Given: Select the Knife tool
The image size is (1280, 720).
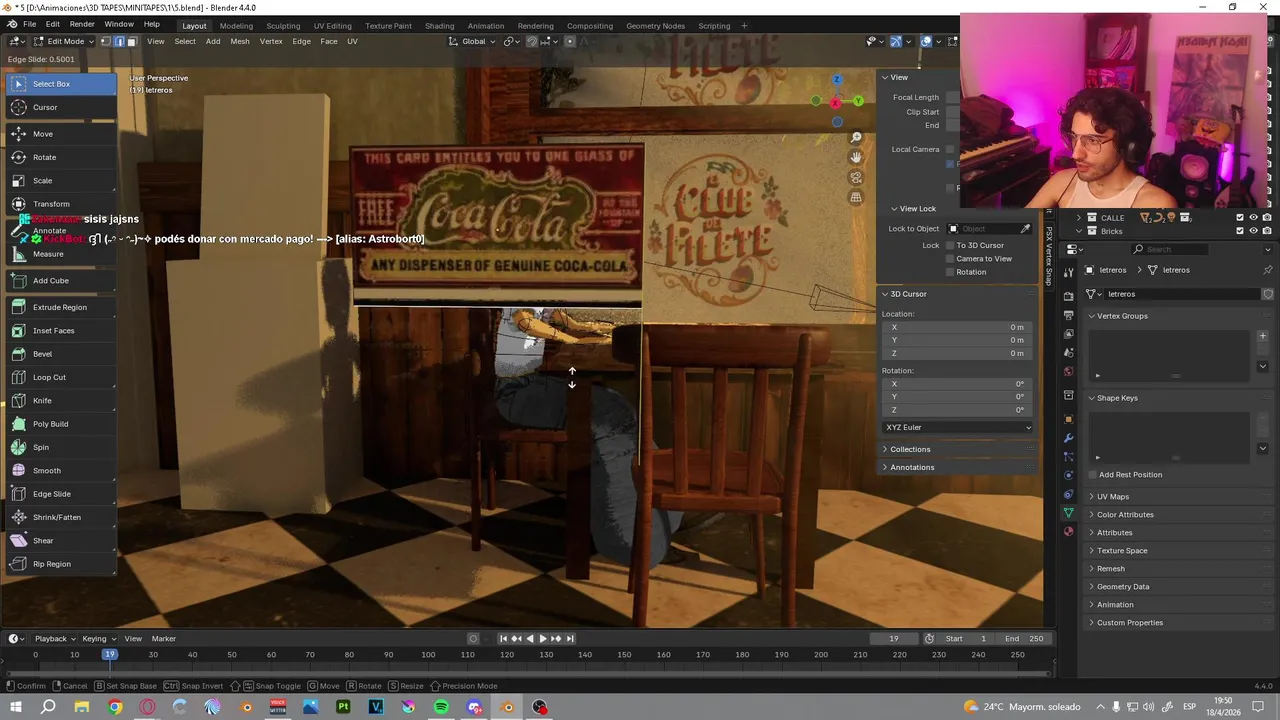Looking at the screenshot, I should (x=60, y=401).
